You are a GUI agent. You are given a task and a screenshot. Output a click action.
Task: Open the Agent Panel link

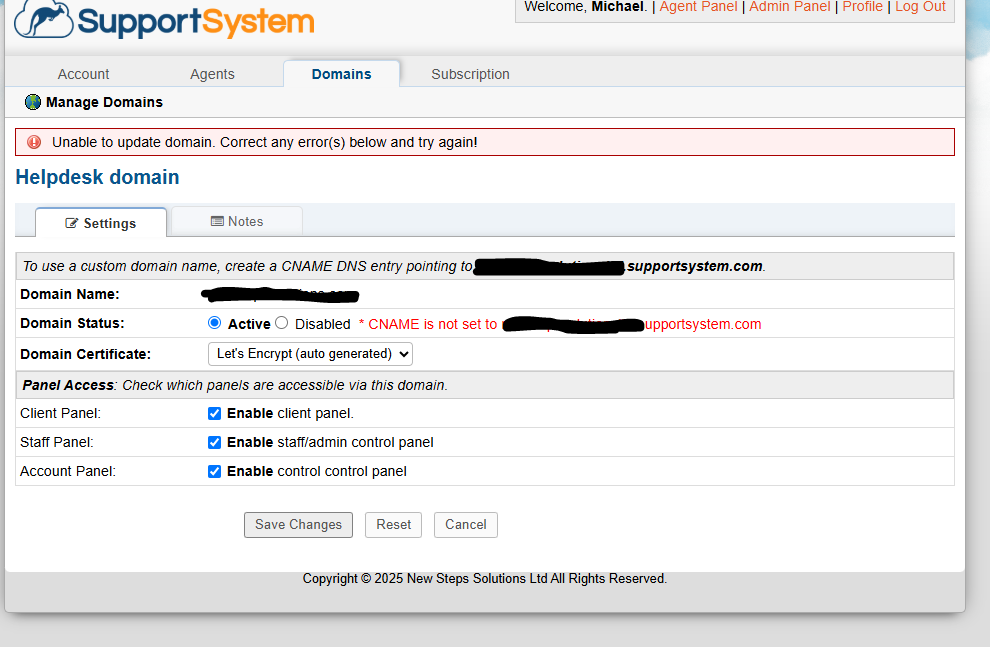(698, 7)
